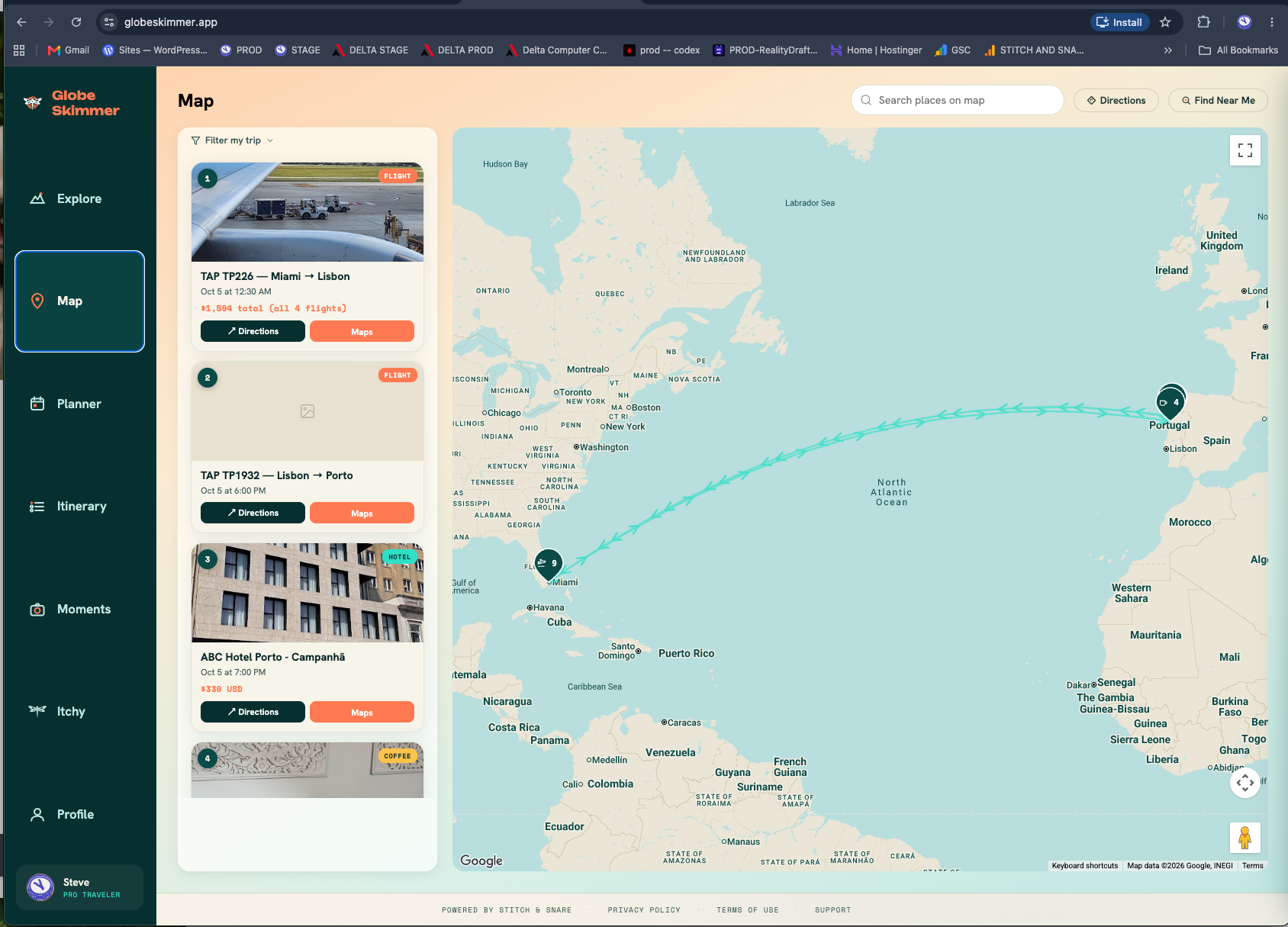Click the coffee stop card image

[x=308, y=770]
